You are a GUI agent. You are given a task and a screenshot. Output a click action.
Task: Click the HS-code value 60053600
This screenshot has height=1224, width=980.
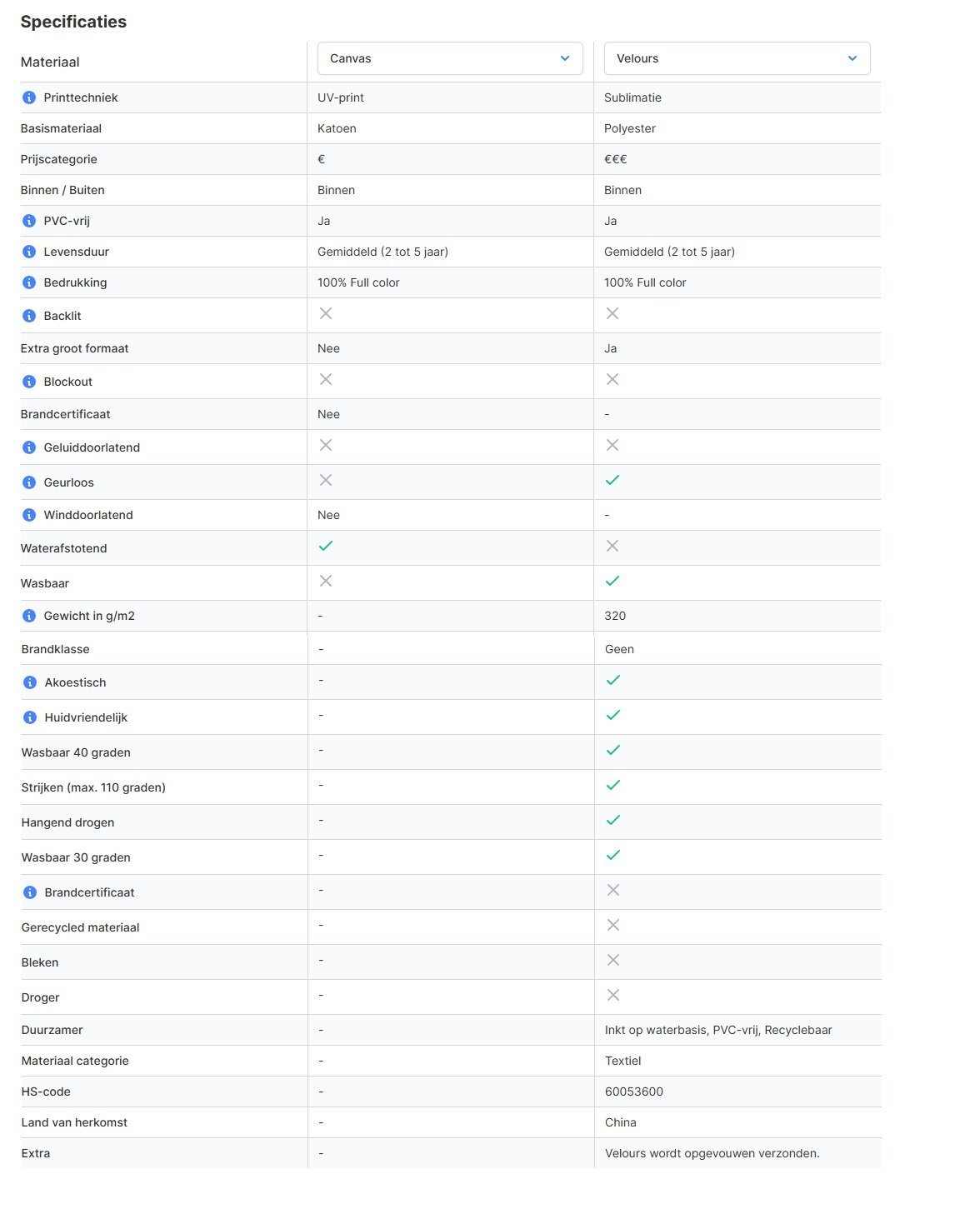point(634,1092)
